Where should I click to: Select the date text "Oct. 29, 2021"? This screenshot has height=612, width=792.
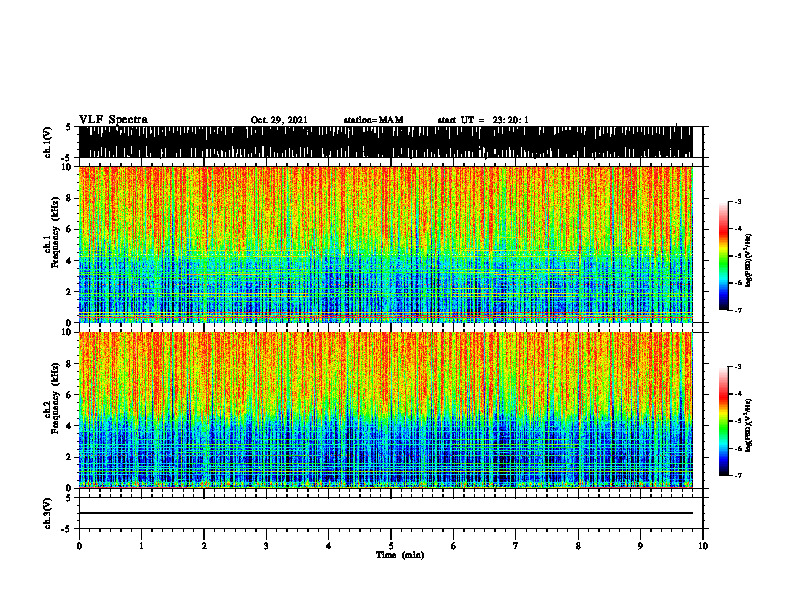(279, 120)
